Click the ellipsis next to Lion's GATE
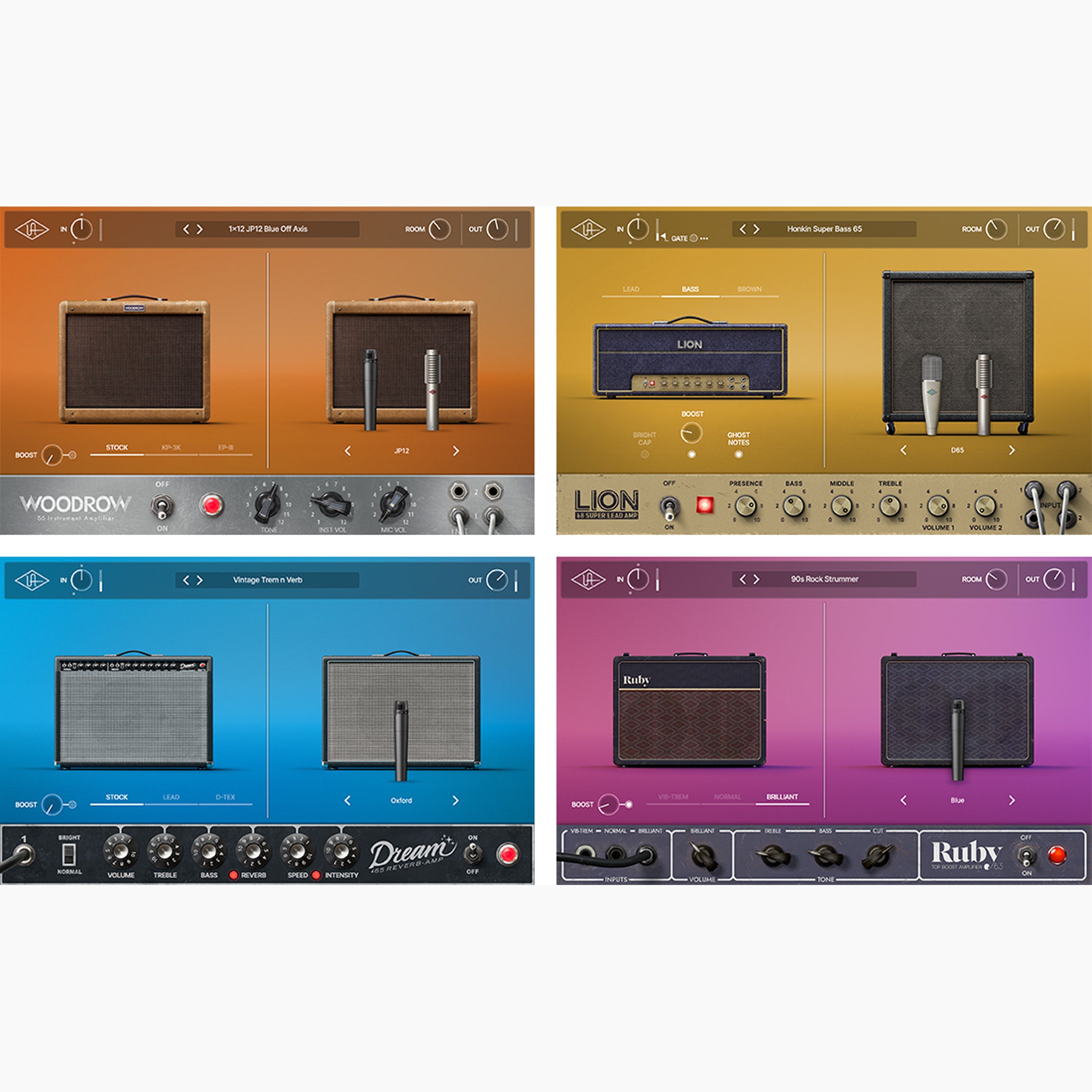Screen dimensions: 1092x1092 [x=705, y=238]
